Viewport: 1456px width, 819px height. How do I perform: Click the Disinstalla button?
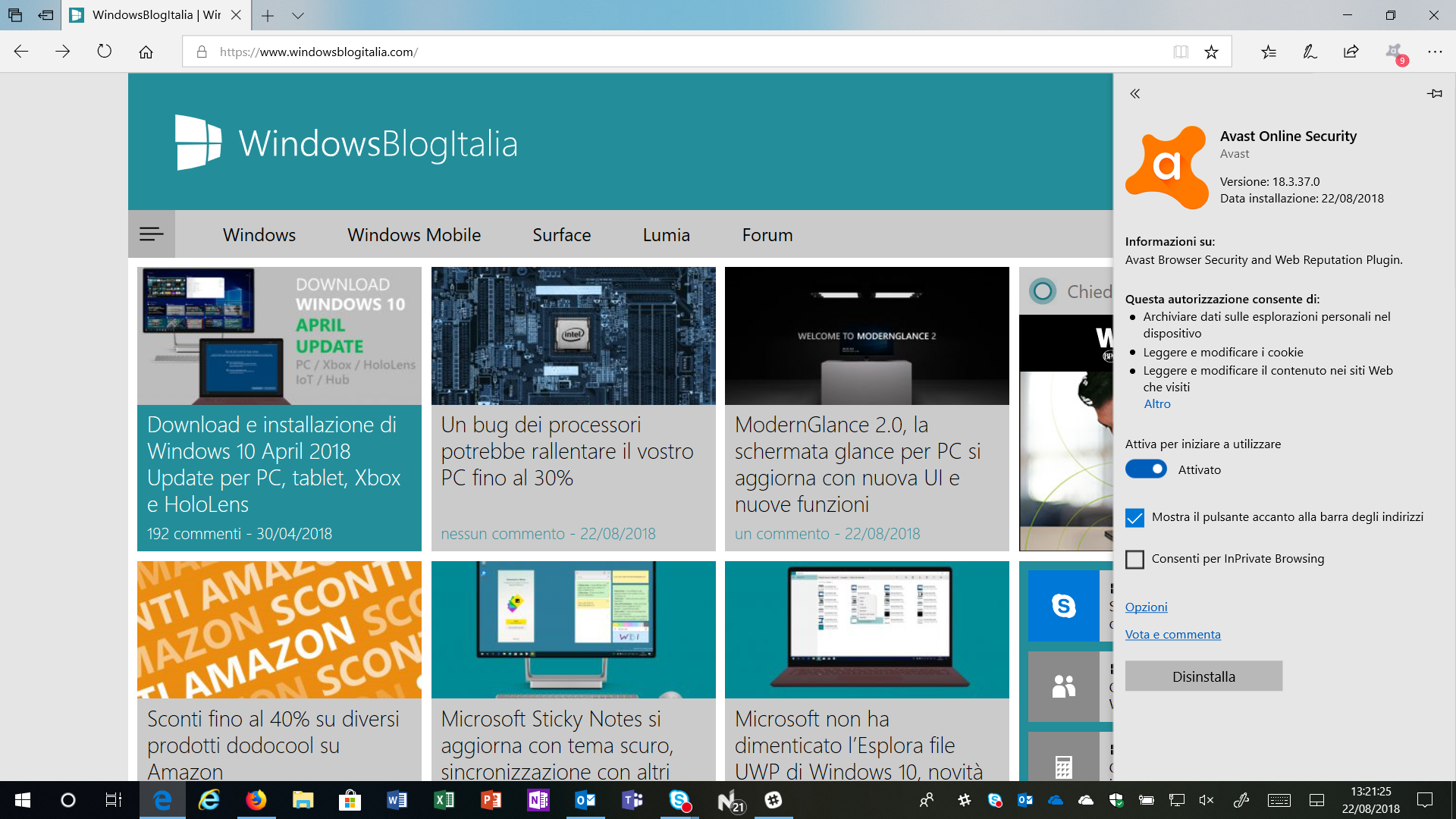point(1203,676)
